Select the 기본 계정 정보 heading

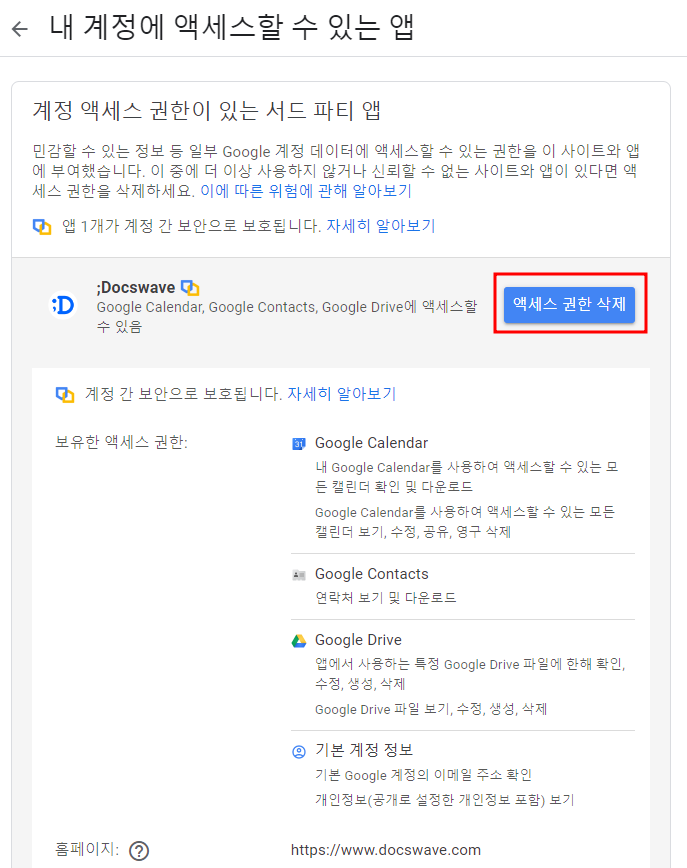tap(364, 750)
